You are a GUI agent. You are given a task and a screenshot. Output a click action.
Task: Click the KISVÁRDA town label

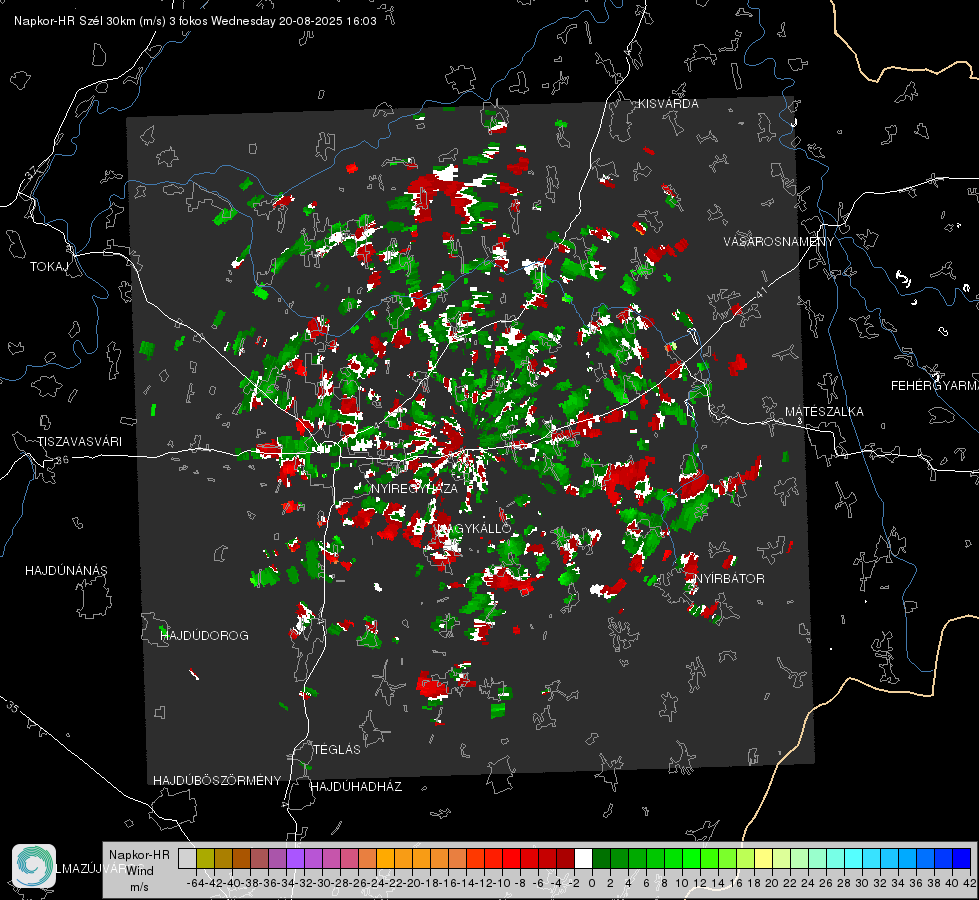click(668, 104)
